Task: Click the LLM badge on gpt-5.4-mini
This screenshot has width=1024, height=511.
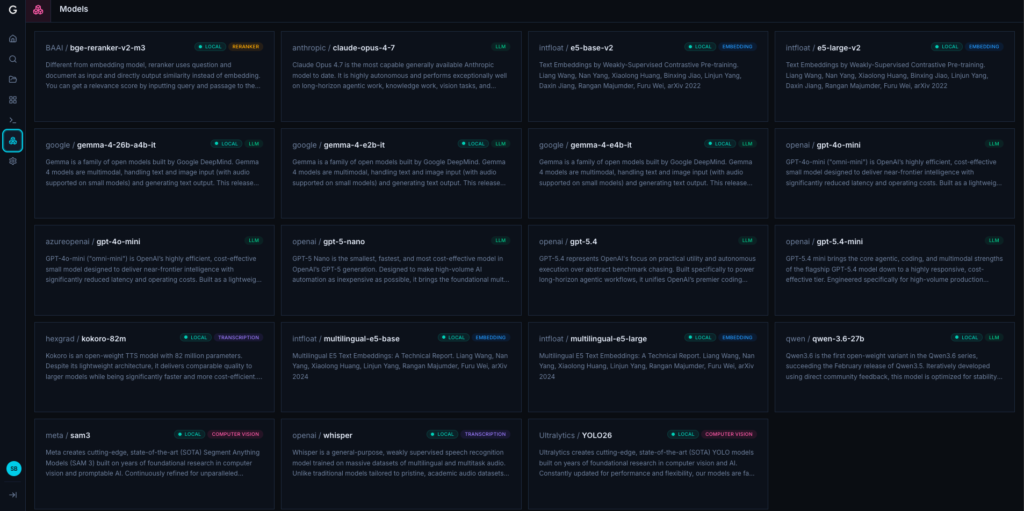Action: pyautogui.click(x=995, y=240)
